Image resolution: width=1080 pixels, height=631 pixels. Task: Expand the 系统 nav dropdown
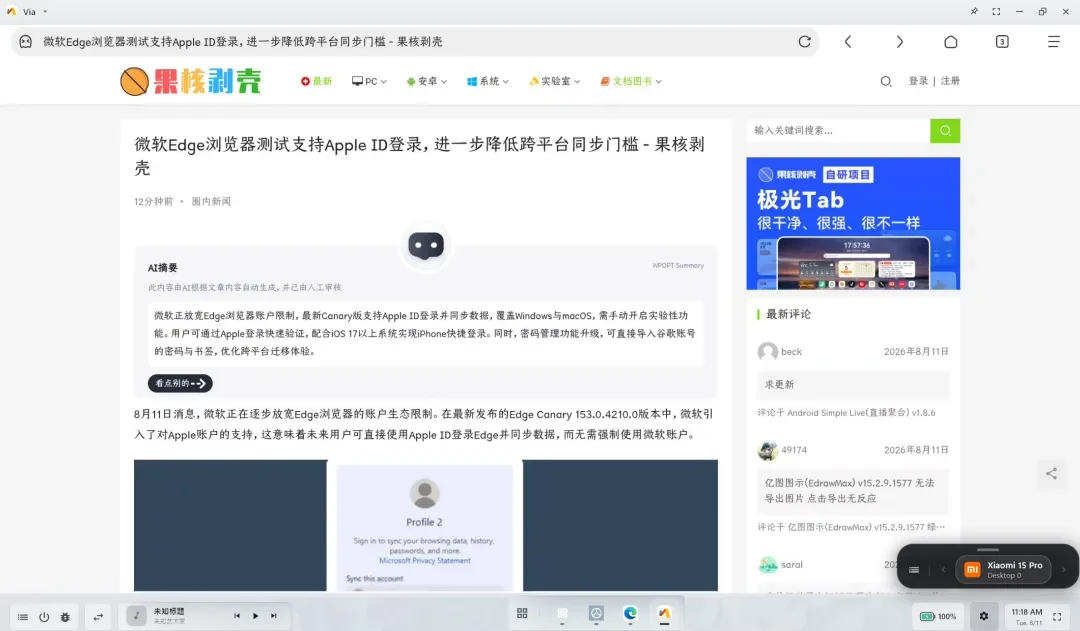488,81
